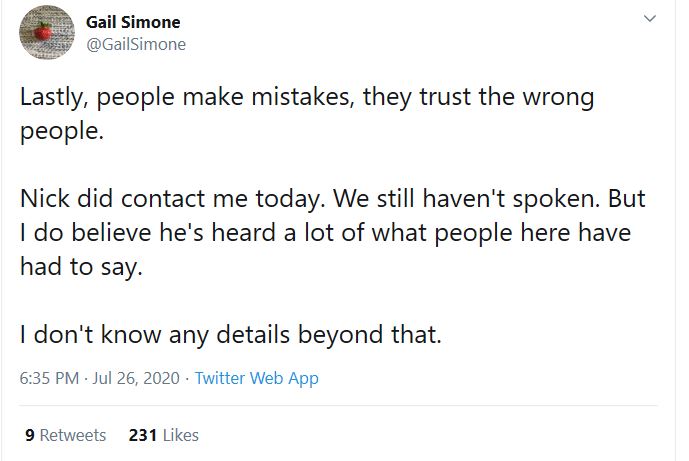Viewport: 689px width, 461px height.
Task: View the 231 Likes list
Action: [x=164, y=435]
